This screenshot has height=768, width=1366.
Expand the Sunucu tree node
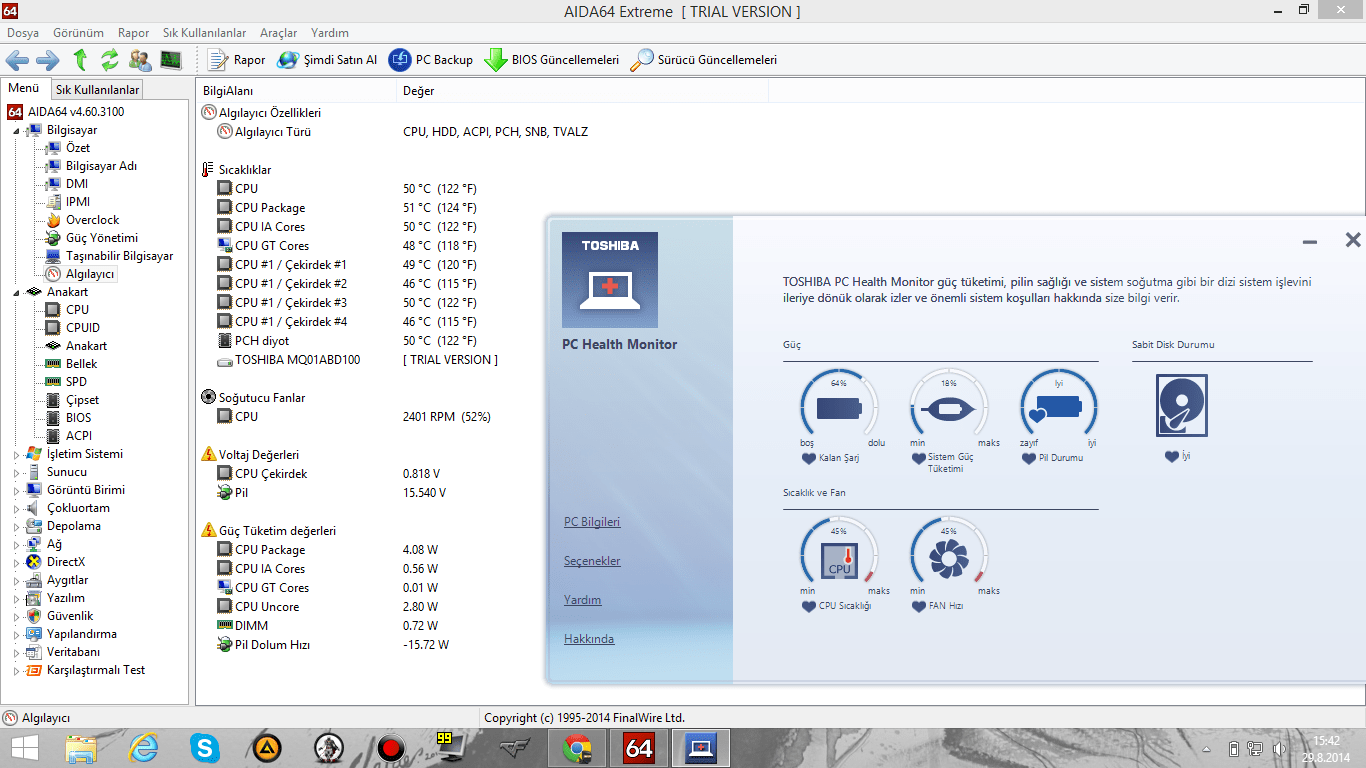[16, 472]
